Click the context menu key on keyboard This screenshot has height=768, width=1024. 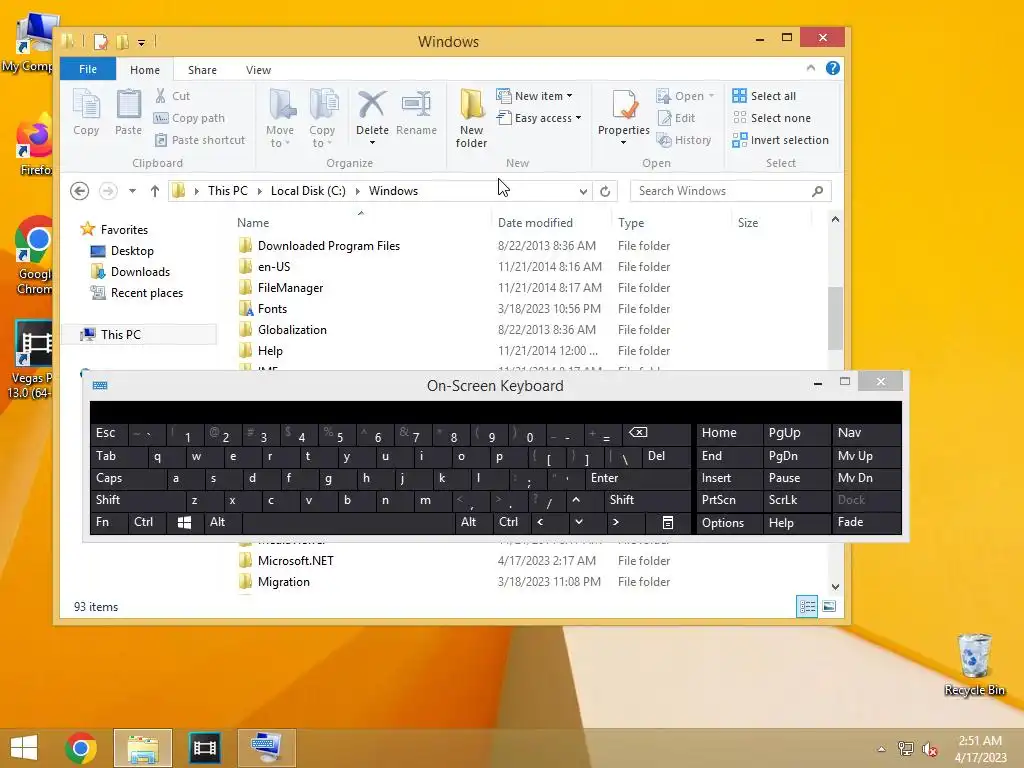point(667,522)
